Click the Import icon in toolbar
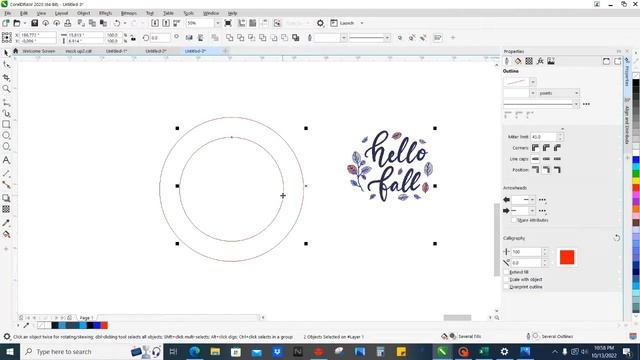The width and height of the screenshot is (640, 360). click(x=155, y=23)
